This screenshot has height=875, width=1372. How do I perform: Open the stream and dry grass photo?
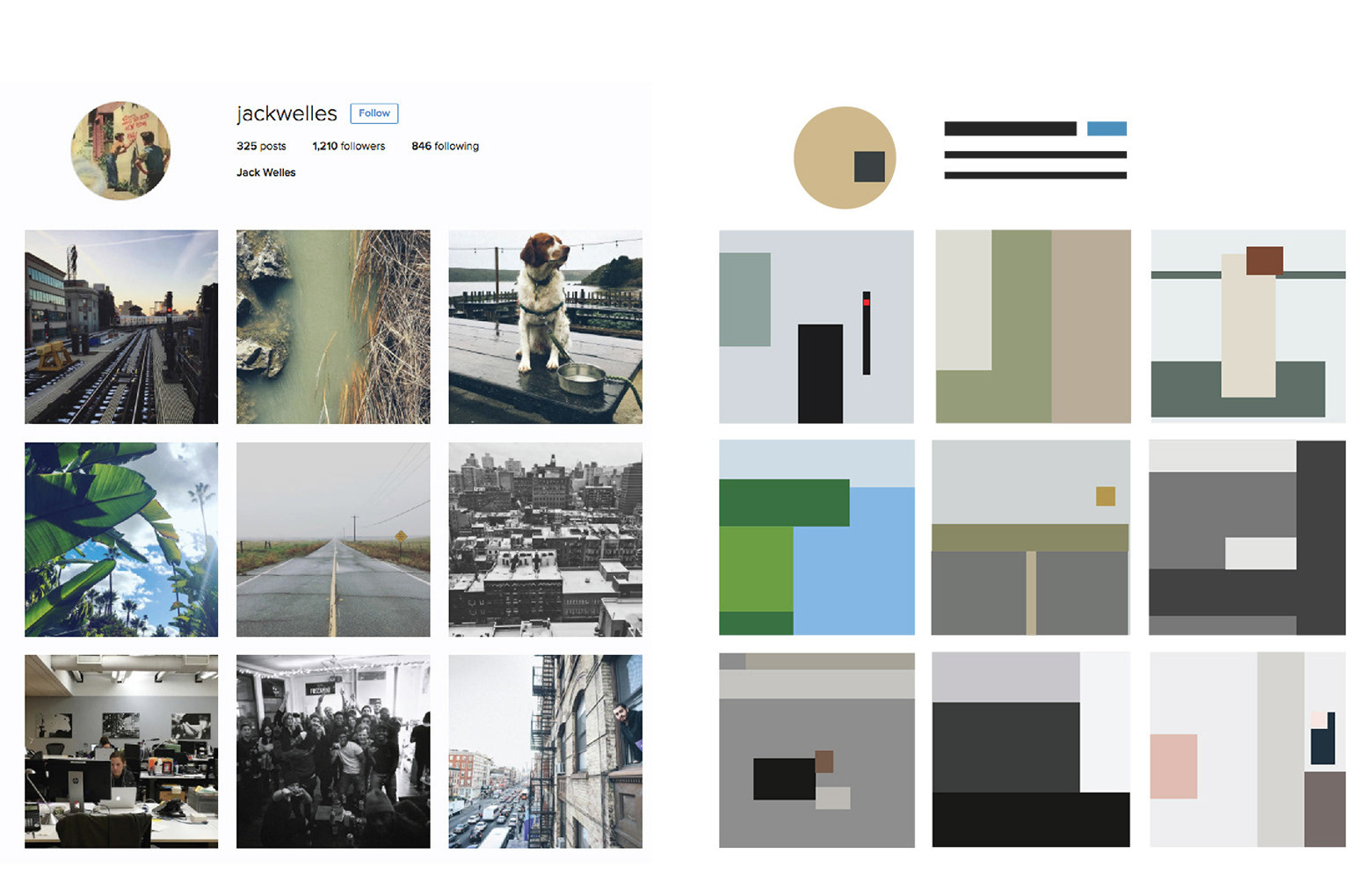tap(333, 327)
